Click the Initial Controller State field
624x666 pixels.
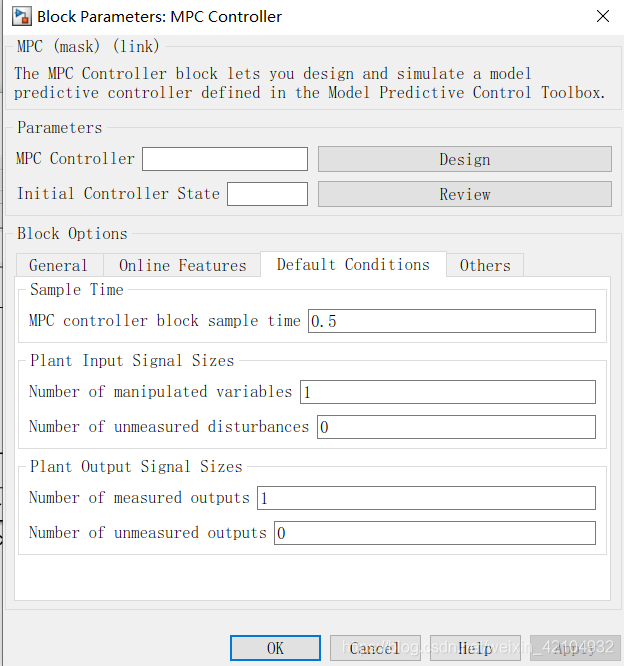click(267, 194)
